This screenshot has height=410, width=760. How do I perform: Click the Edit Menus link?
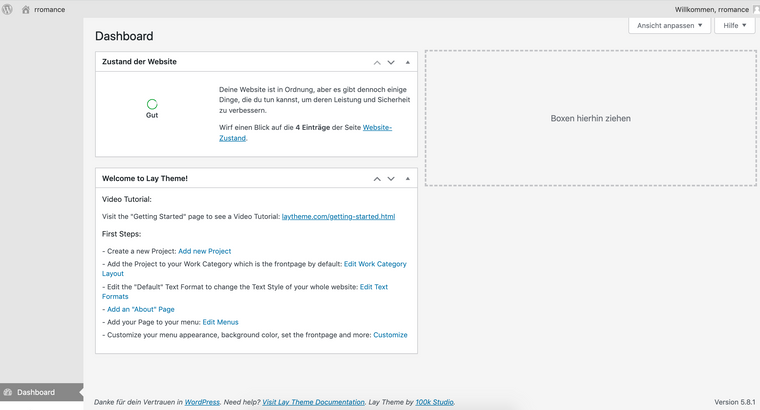[220, 322]
